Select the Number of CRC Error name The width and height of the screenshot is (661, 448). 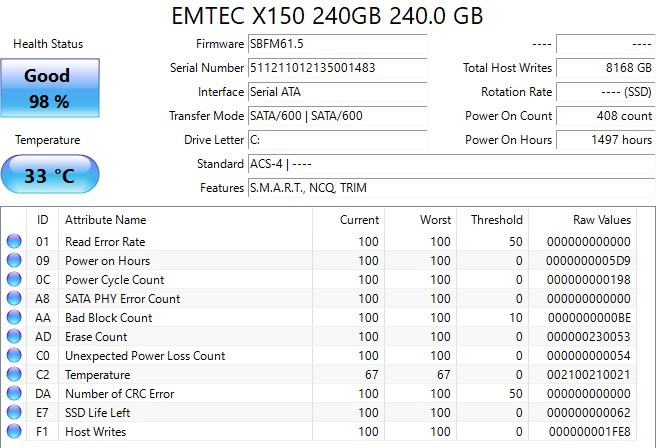click(x=119, y=394)
